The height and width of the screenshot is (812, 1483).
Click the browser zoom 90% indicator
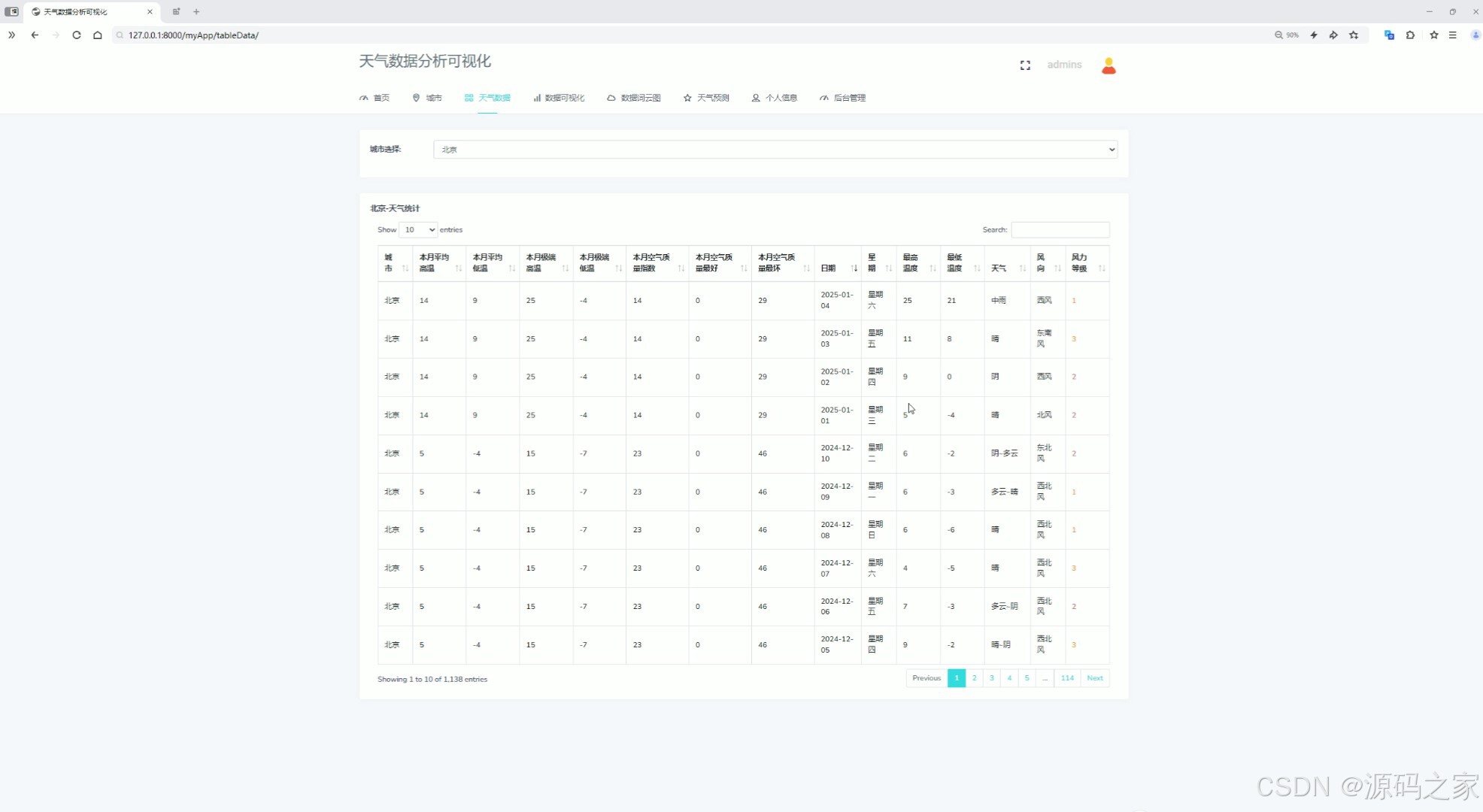coord(1287,35)
